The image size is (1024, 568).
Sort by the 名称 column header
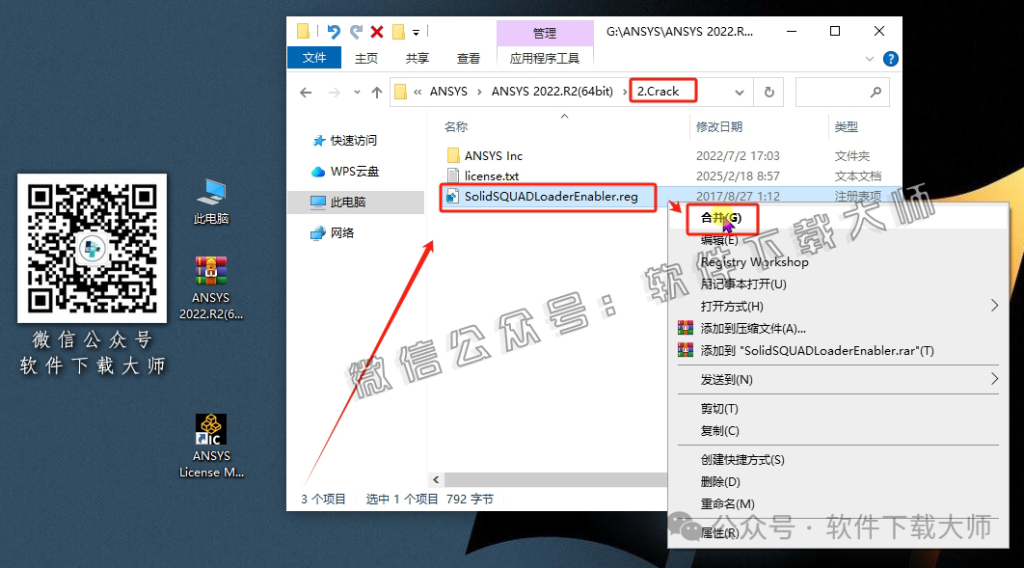click(x=456, y=127)
